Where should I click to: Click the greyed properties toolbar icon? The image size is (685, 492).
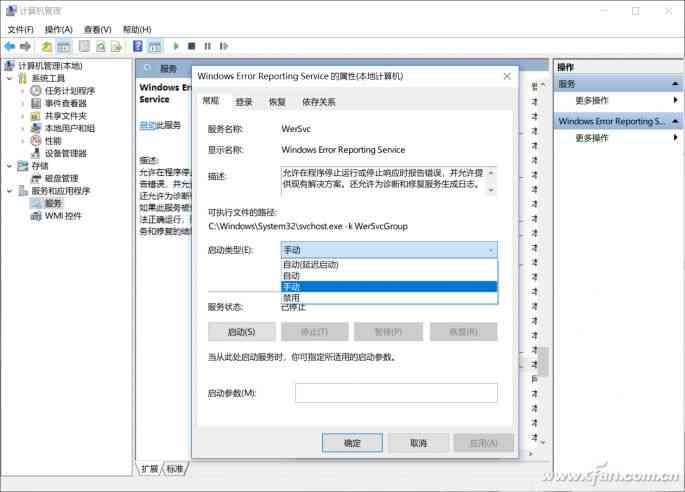tap(84, 46)
